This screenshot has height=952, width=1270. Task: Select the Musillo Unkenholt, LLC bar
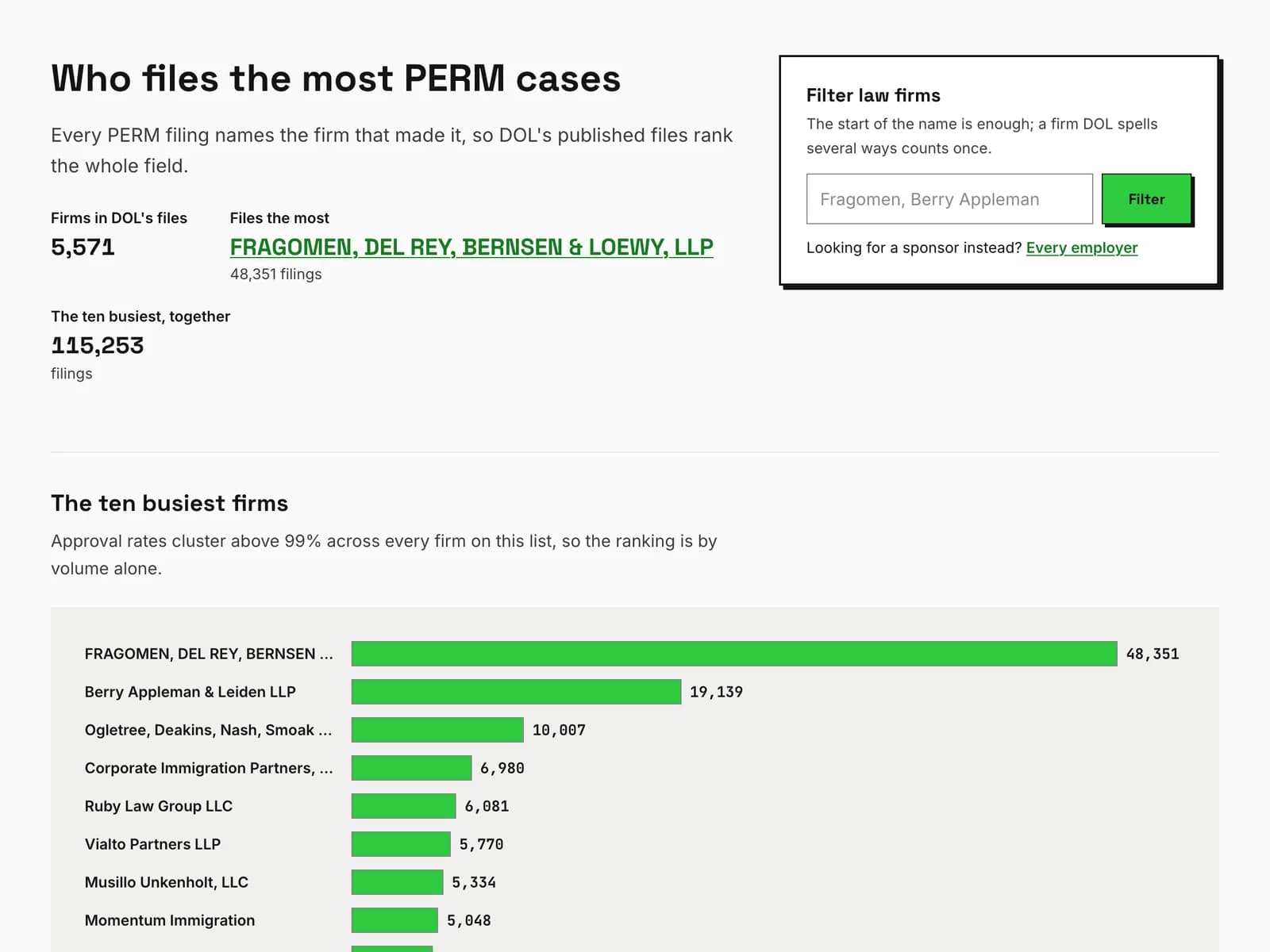pyautogui.click(x=397, y=882)
